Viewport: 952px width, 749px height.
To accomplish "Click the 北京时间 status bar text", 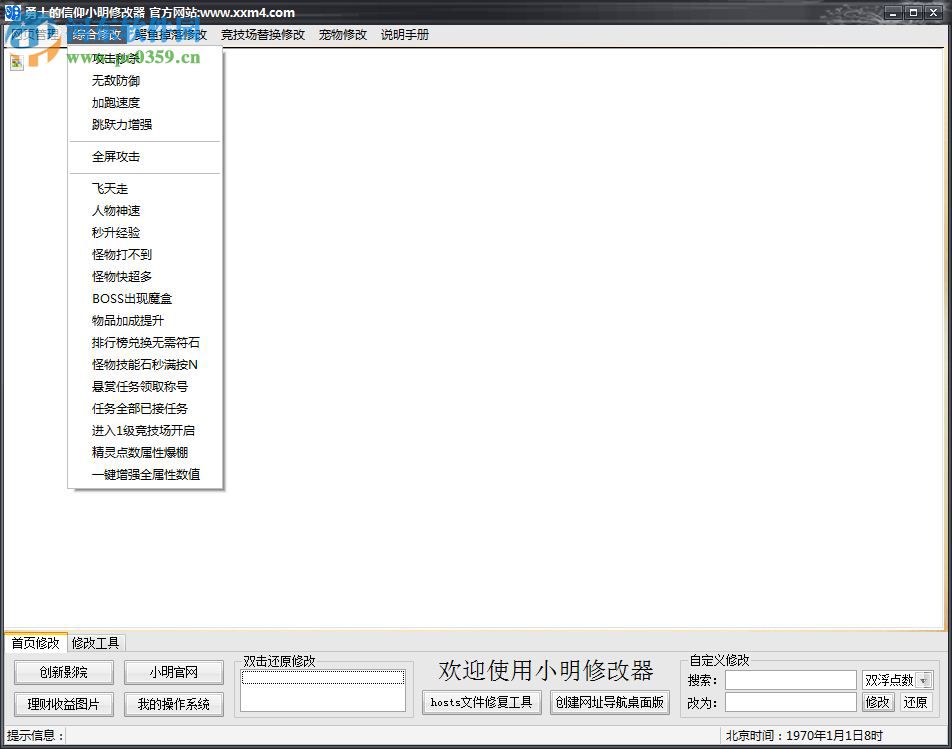I will click(804, 736).
